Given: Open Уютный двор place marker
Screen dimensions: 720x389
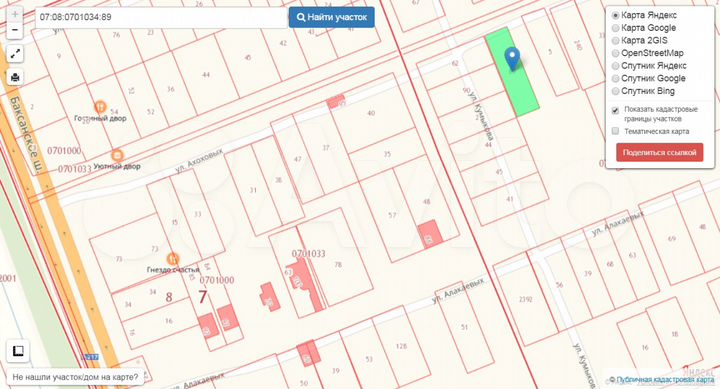Looking at the screenshot, I should click(x=117, y=155).
